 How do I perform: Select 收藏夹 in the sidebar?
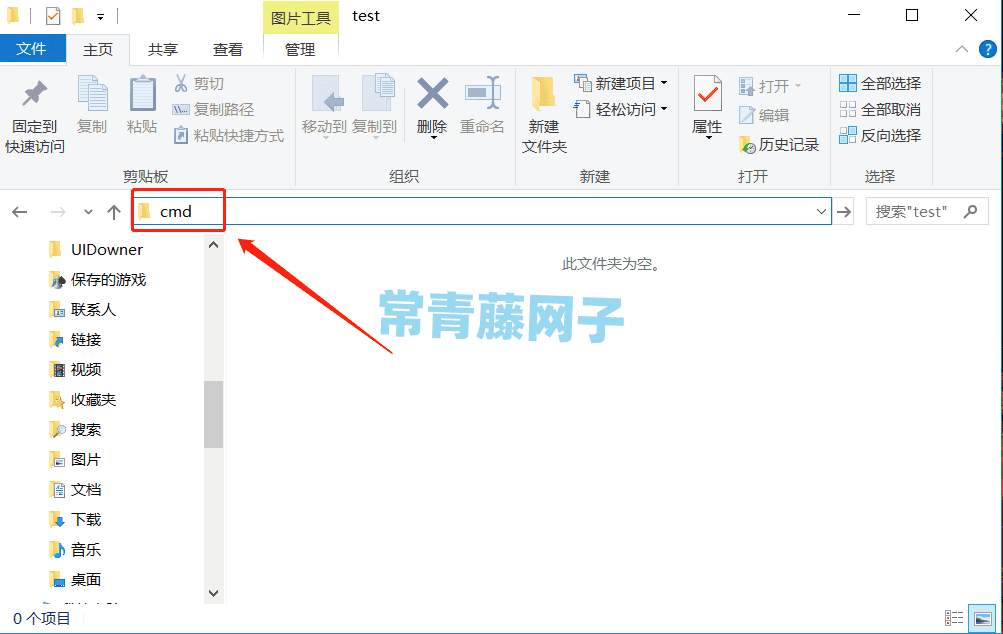click(83, 400)
